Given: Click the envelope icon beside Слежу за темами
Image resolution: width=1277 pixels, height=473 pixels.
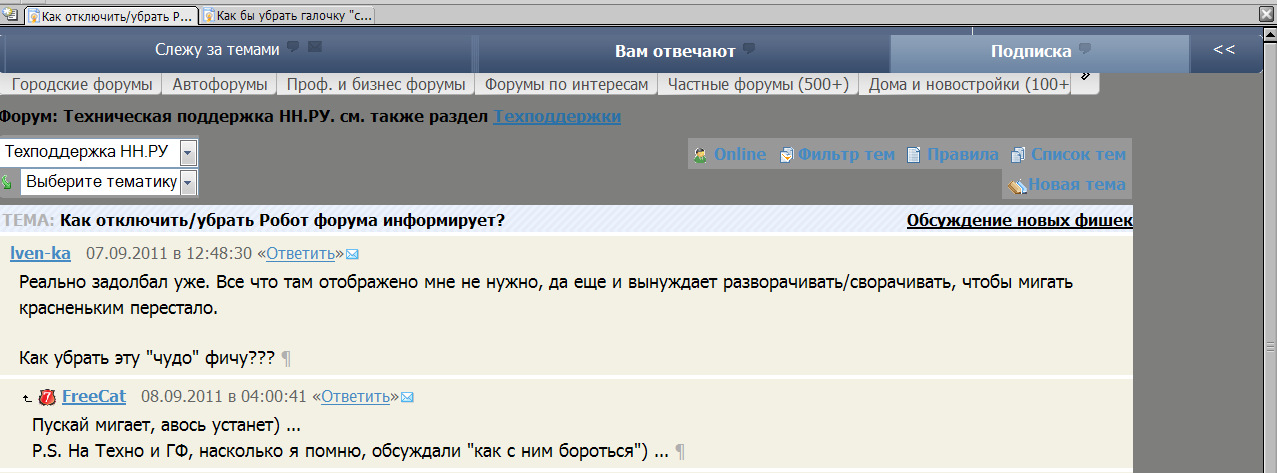Looking at the screenshot, I should tap(315, 47).
